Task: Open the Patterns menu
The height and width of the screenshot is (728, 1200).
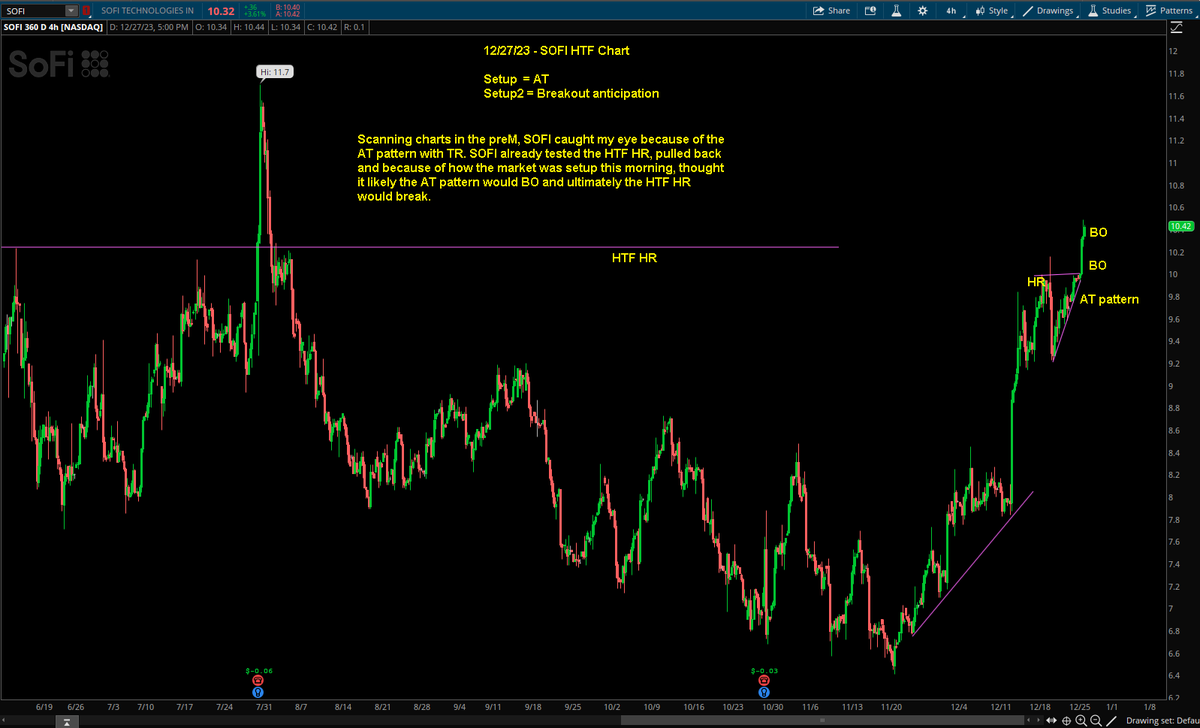Action: coord(1169,10)
